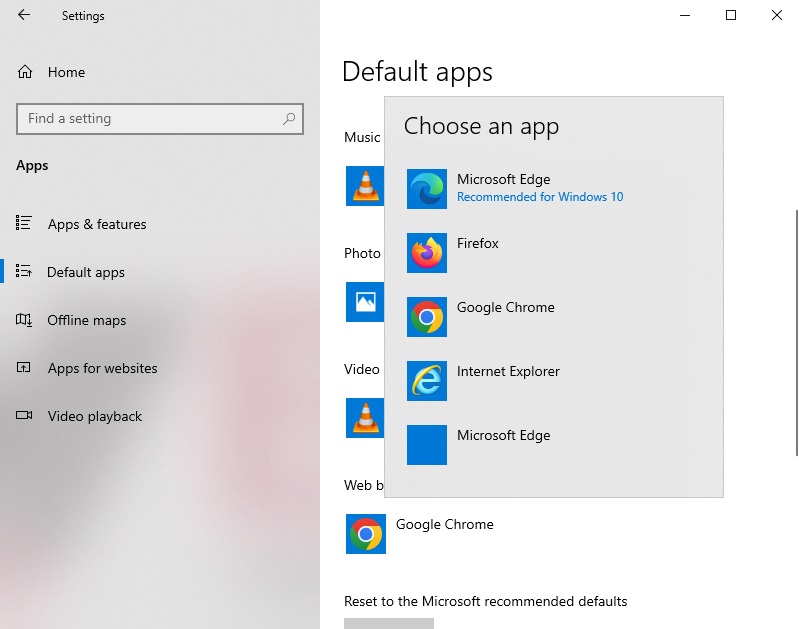
Task: Click the Default apps sidebar icon
Action: point(23,271)
